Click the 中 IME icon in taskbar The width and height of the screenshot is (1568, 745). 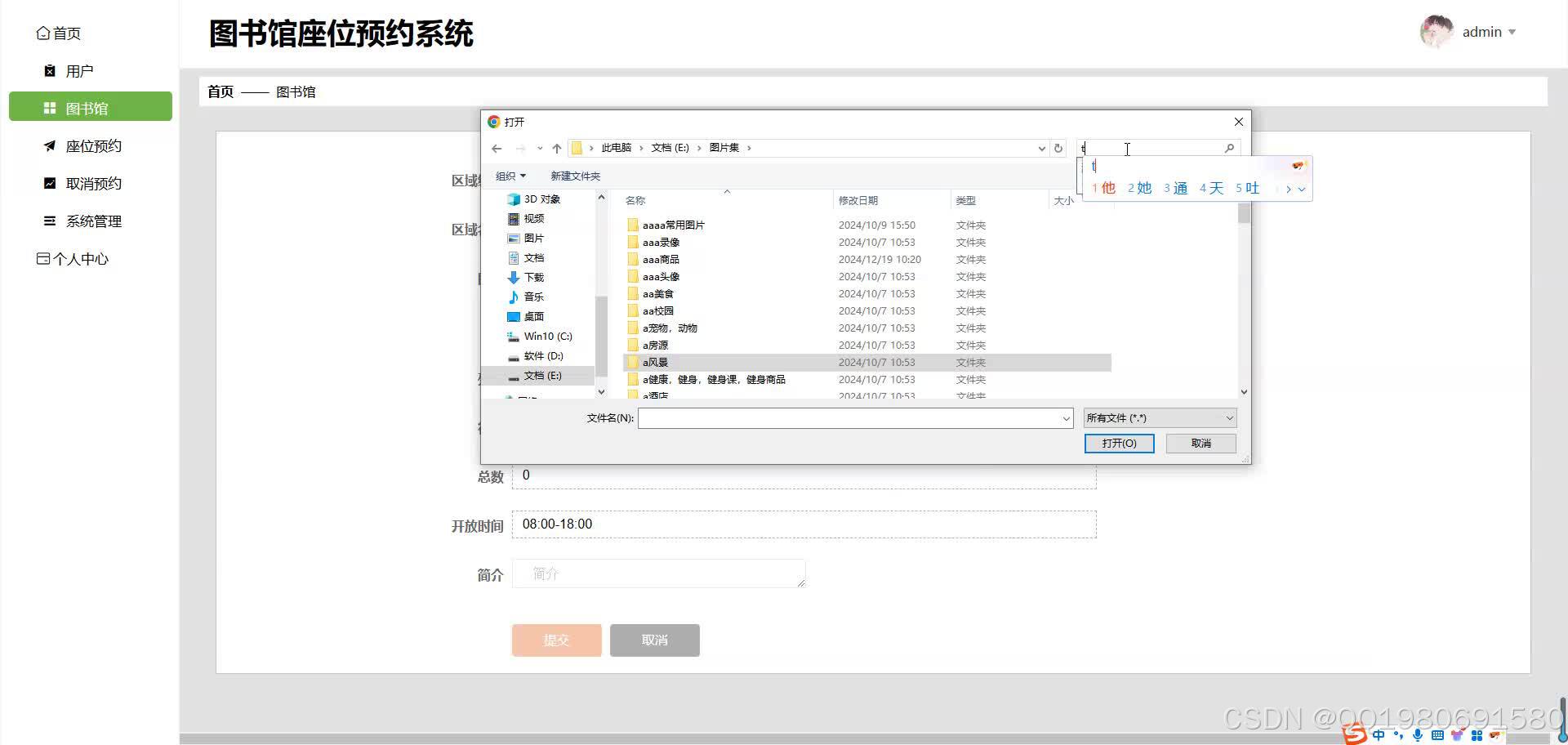pyautogui.click(x=1378, y=734)
